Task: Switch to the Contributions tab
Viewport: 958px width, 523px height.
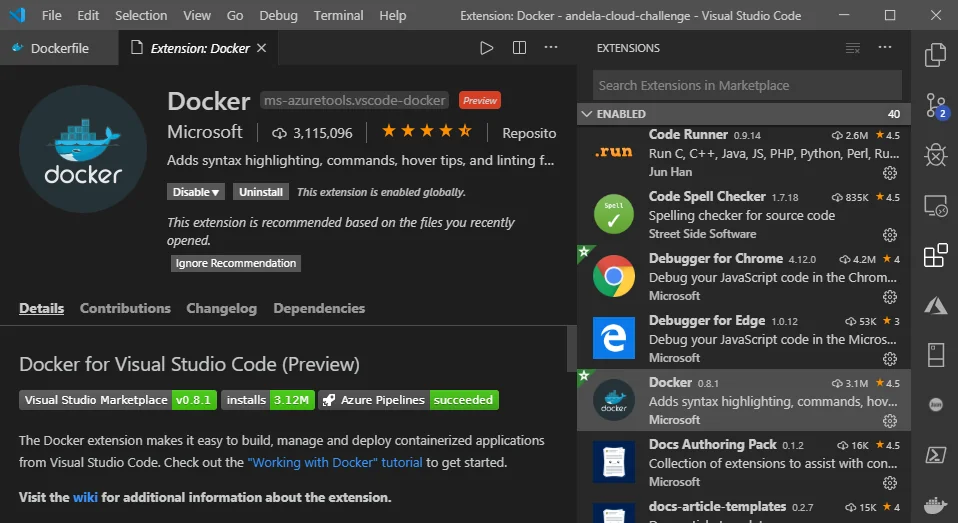Action: (125, 309)
